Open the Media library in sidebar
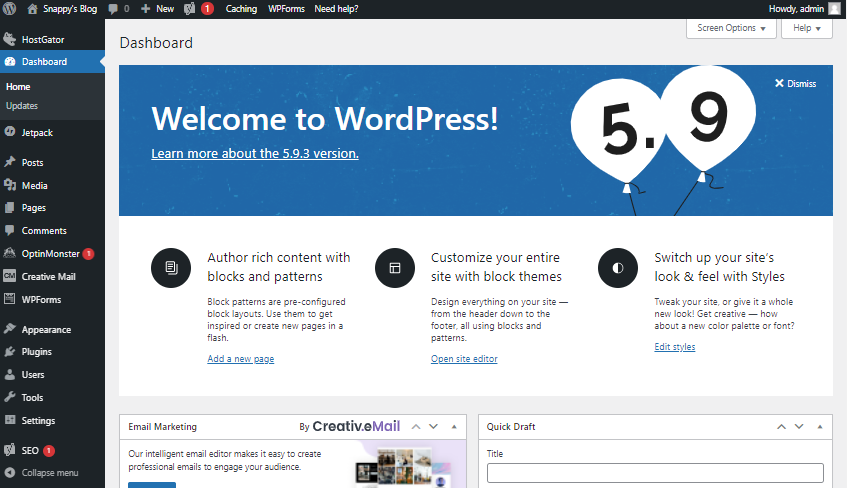The height and width of the screenshot is (488, 847). coord(34,185)
